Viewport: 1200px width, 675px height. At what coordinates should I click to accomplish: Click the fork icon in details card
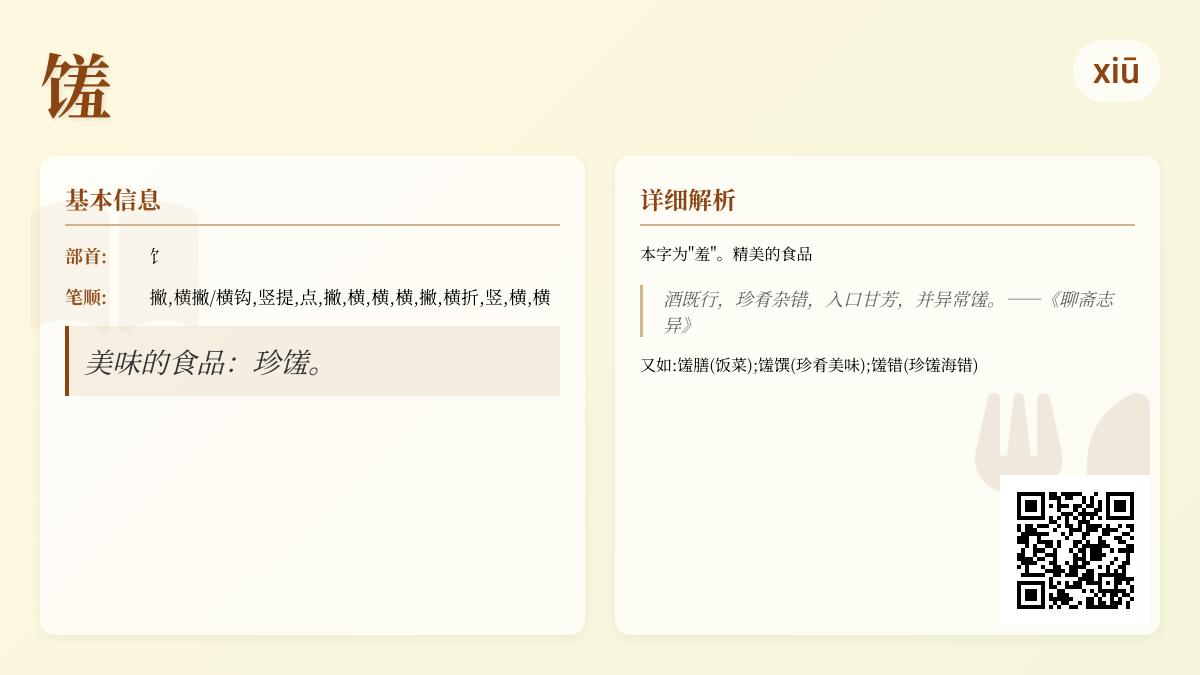[x=1017, y=432]
